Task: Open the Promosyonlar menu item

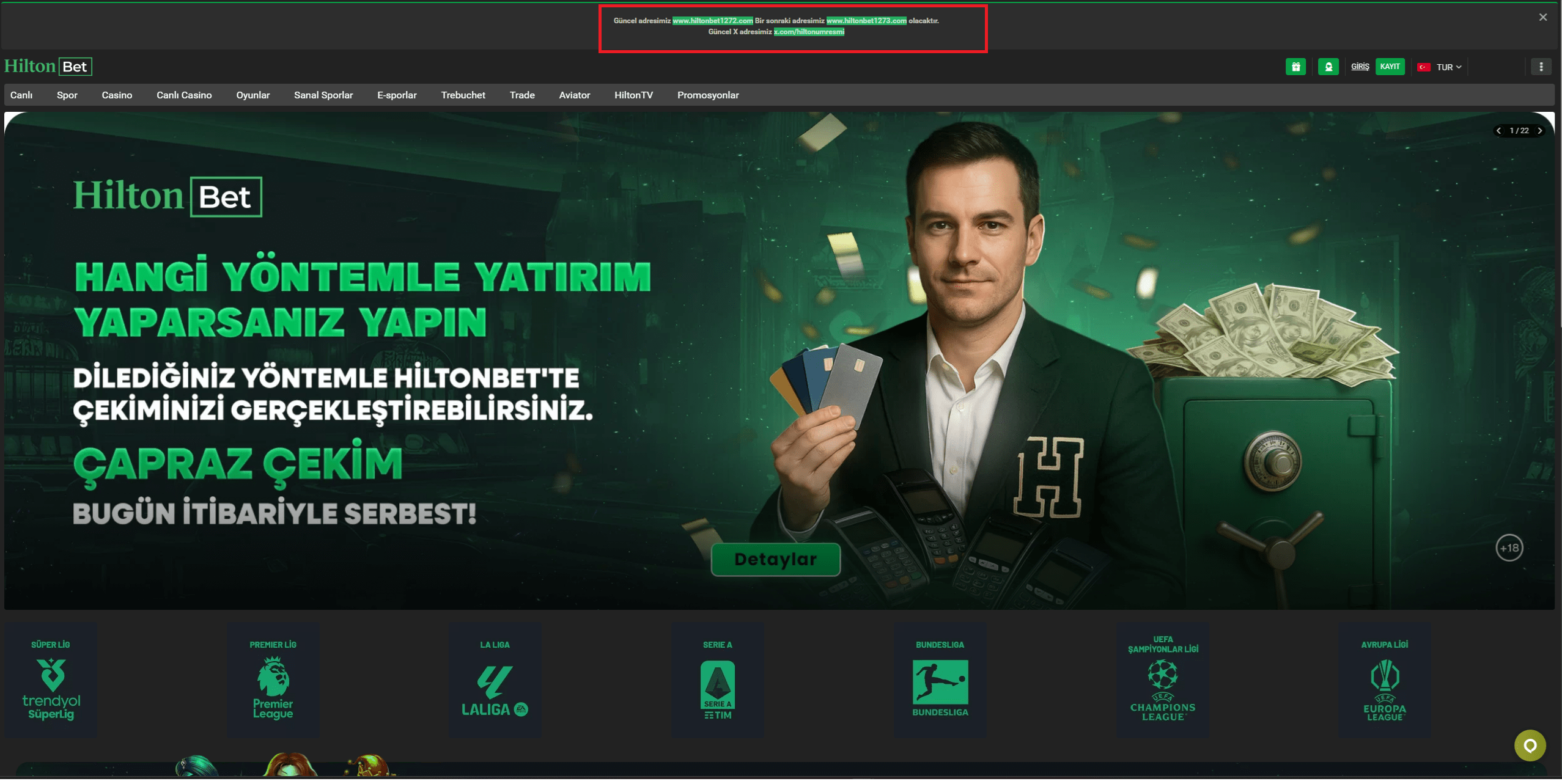Action: pos(708,95)
